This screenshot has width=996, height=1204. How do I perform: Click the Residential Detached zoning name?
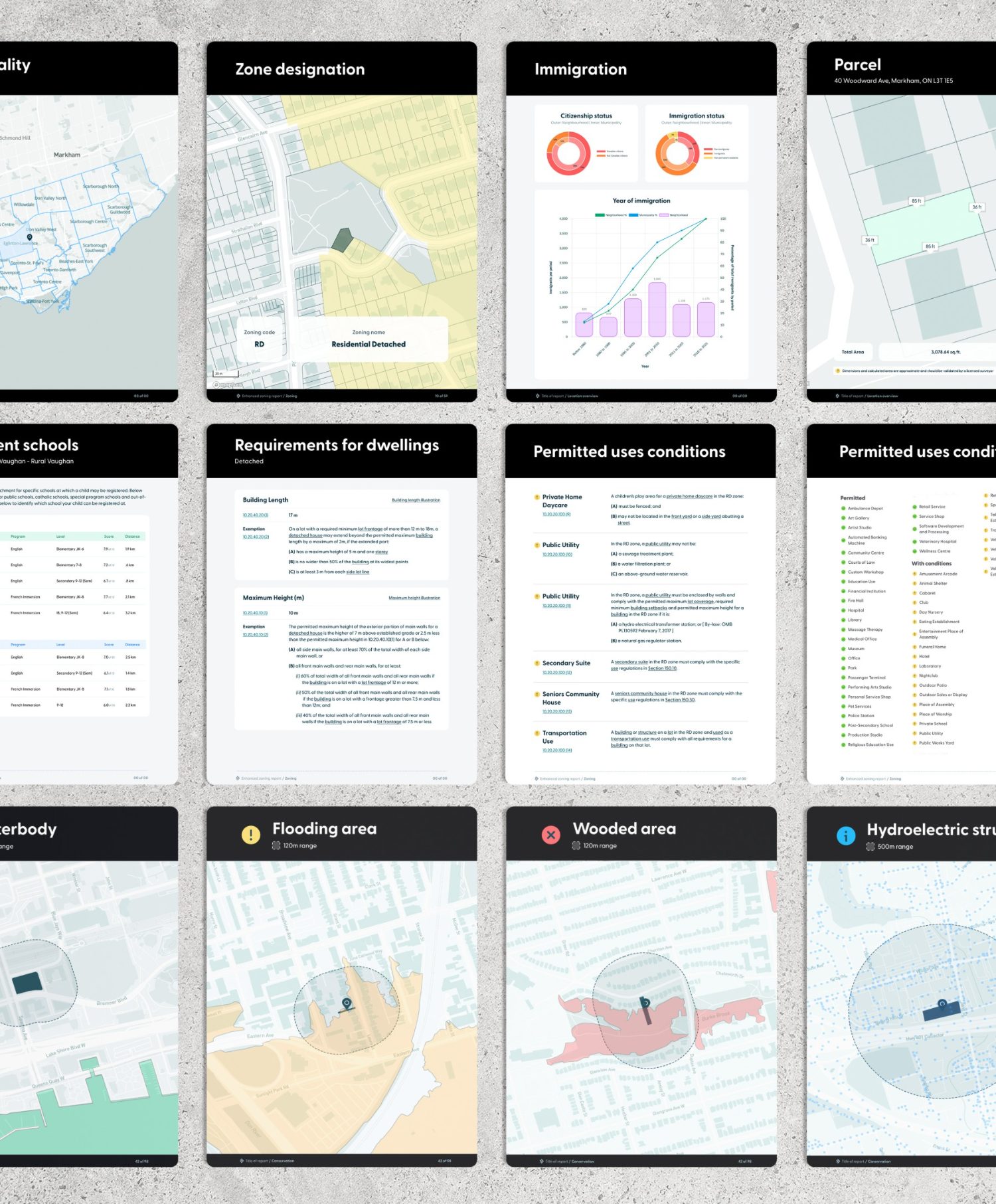369,344
